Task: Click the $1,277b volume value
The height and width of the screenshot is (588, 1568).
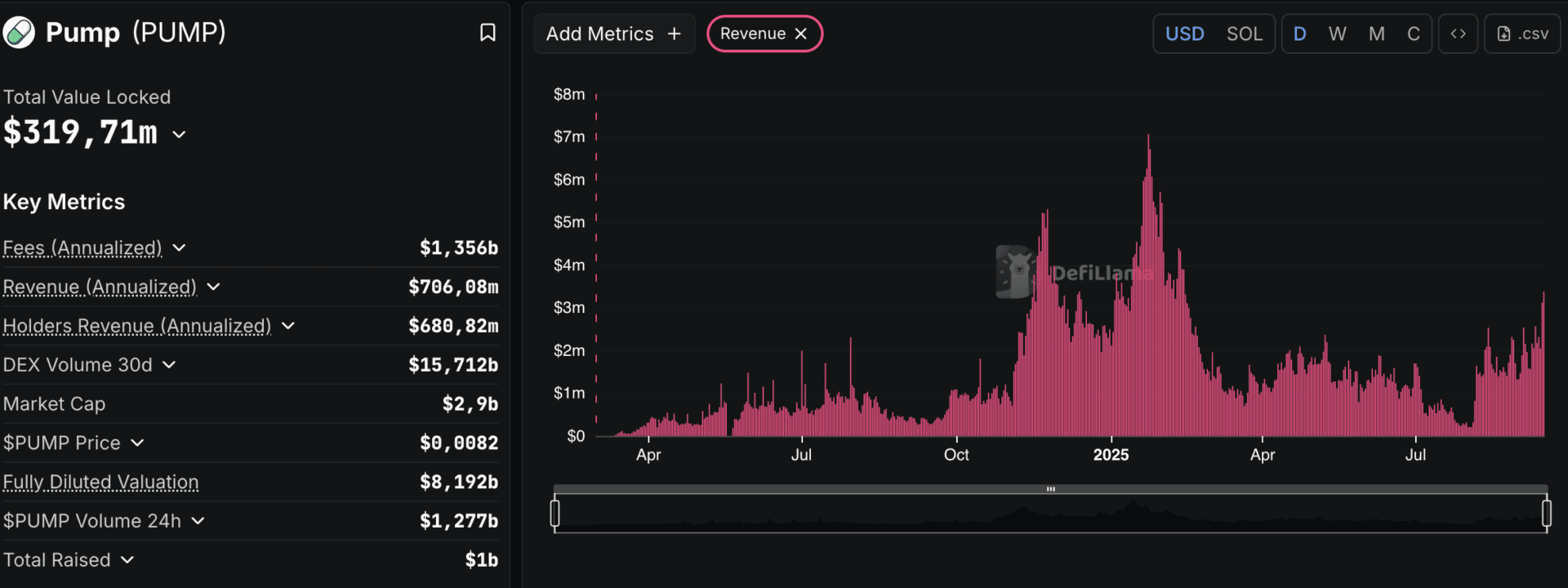Action: coord(458,520)
